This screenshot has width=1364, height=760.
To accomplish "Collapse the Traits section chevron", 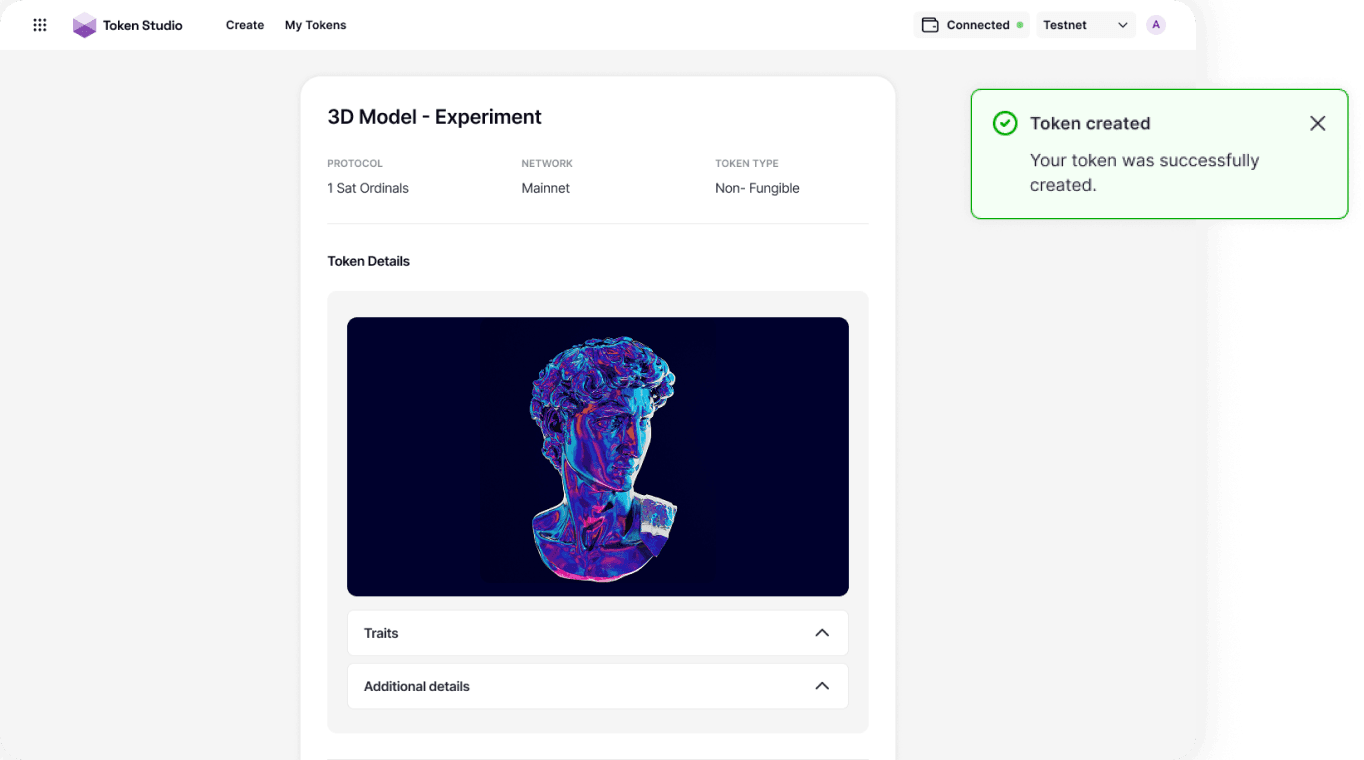I will coord(822,633).
